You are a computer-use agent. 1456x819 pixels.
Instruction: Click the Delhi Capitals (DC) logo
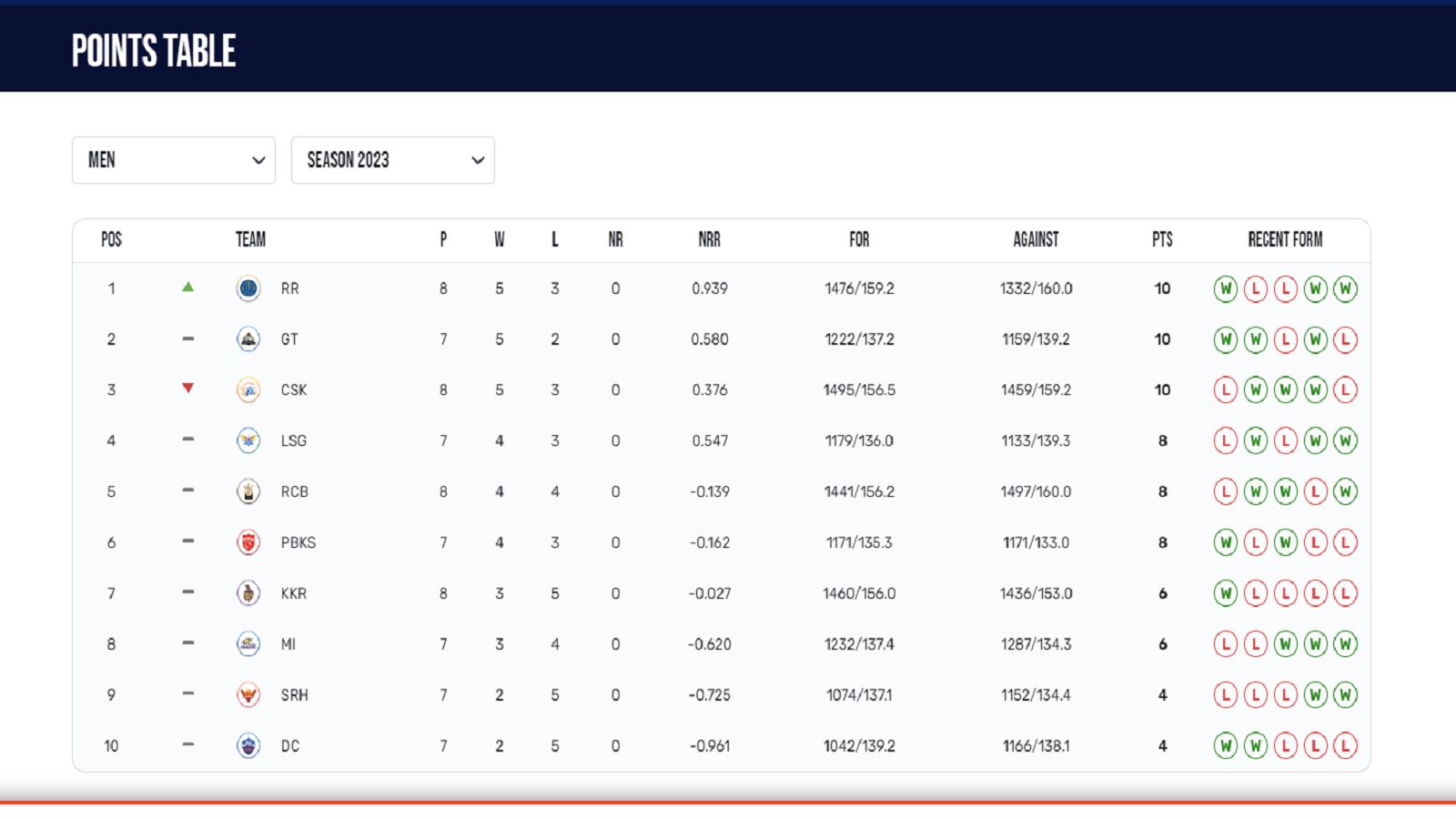[248, 746]
